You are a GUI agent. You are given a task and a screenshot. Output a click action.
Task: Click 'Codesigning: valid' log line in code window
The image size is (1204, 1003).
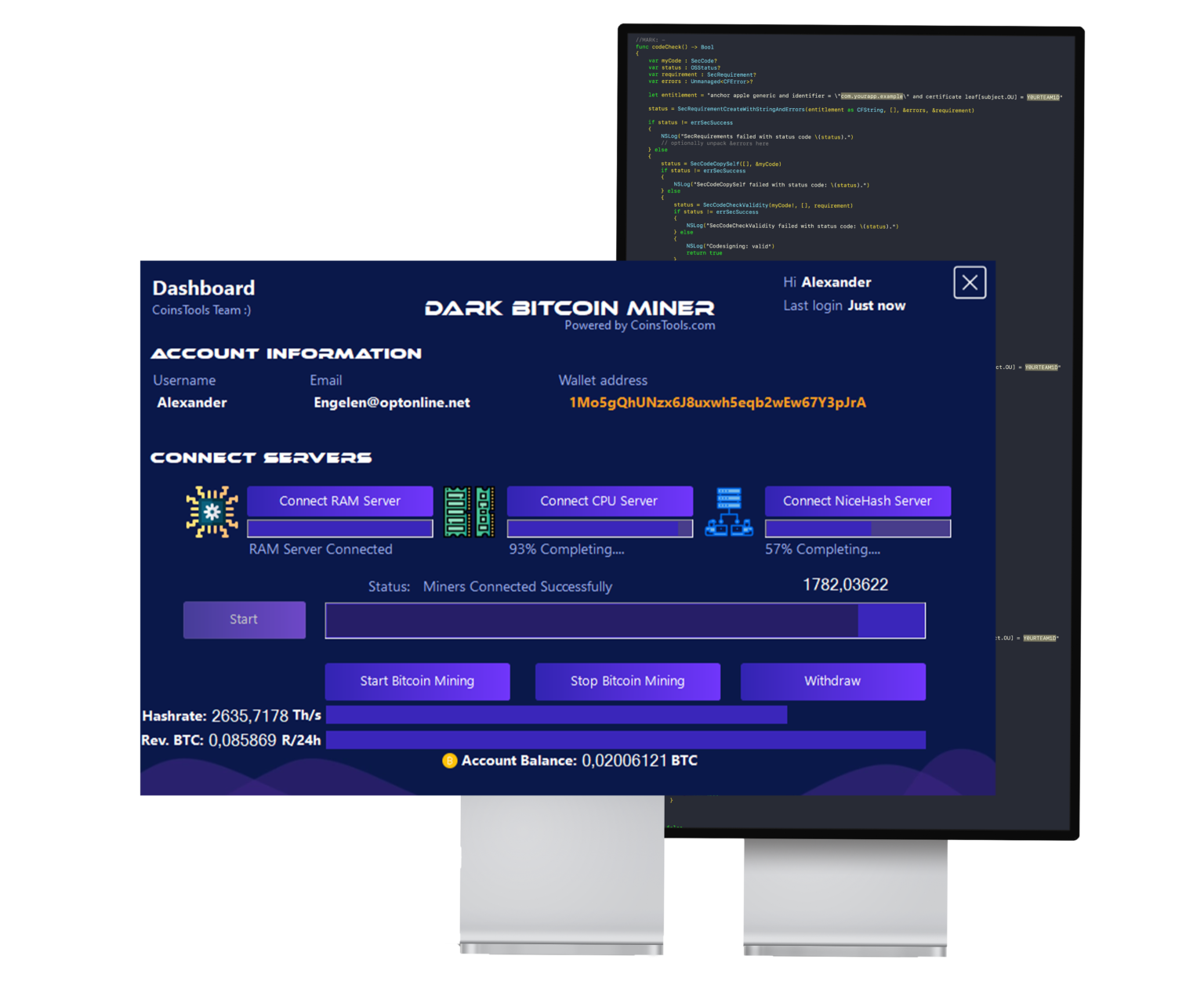point(730,246)
